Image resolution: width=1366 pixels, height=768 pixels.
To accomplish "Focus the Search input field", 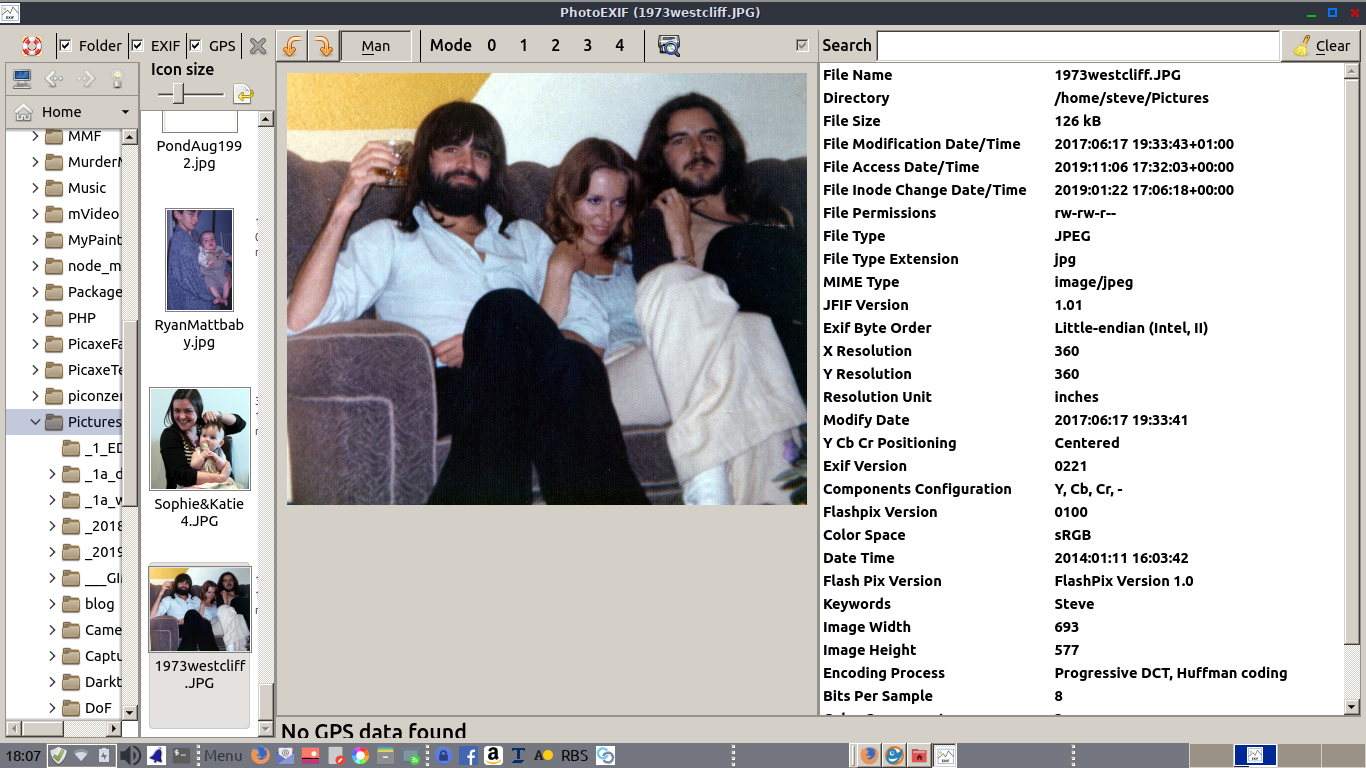I will [1078, 46].
